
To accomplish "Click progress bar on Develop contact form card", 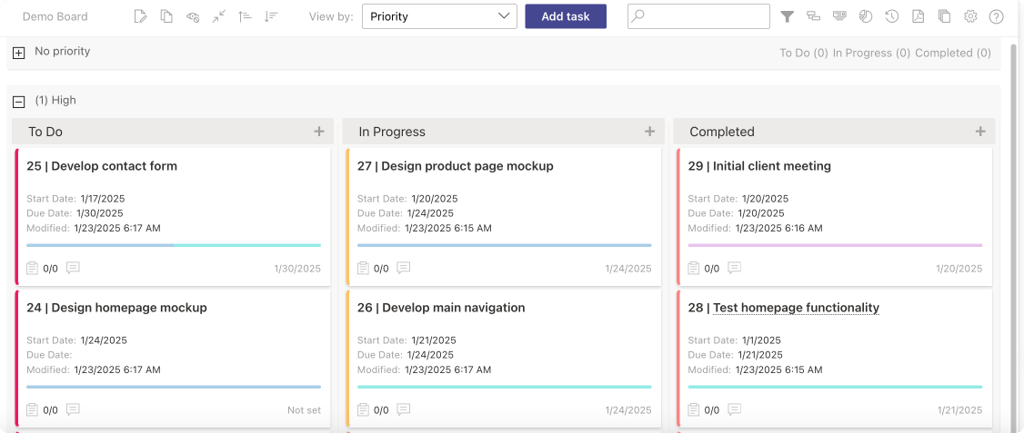I will pyautogui.click(x=174, y=246).
